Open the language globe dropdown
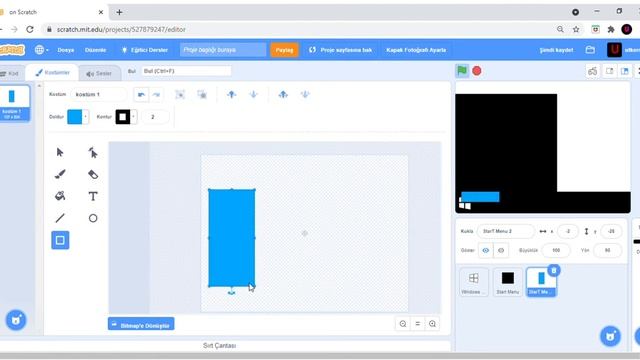 point(41,50)
